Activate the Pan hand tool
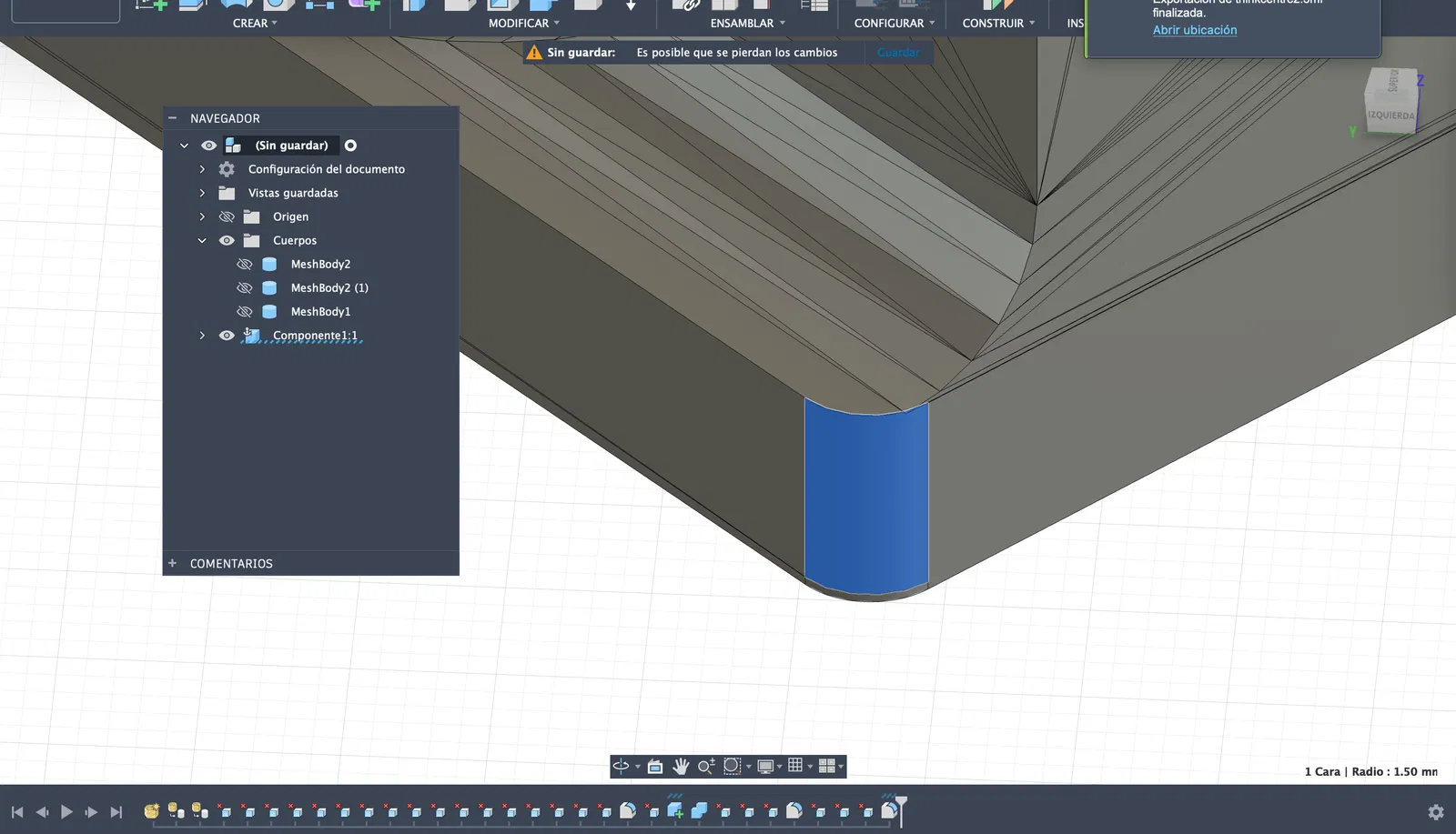The image size is (1456, 834). pyautogui.click(x=681, y=767)
